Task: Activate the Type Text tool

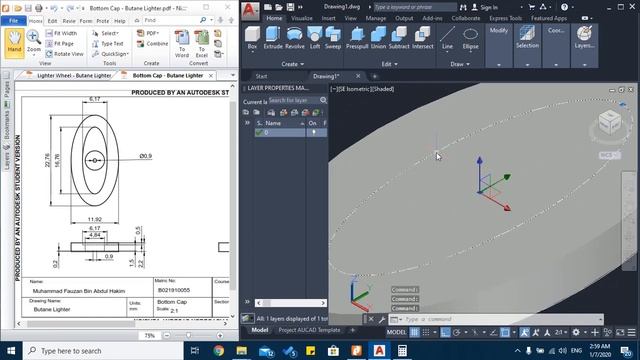Action: click(108, 44)
